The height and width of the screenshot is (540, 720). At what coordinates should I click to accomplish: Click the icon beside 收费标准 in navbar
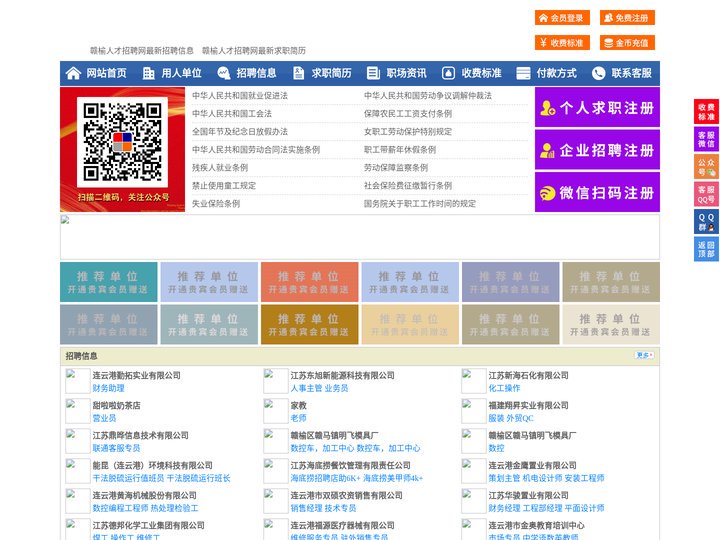[448, 73]
